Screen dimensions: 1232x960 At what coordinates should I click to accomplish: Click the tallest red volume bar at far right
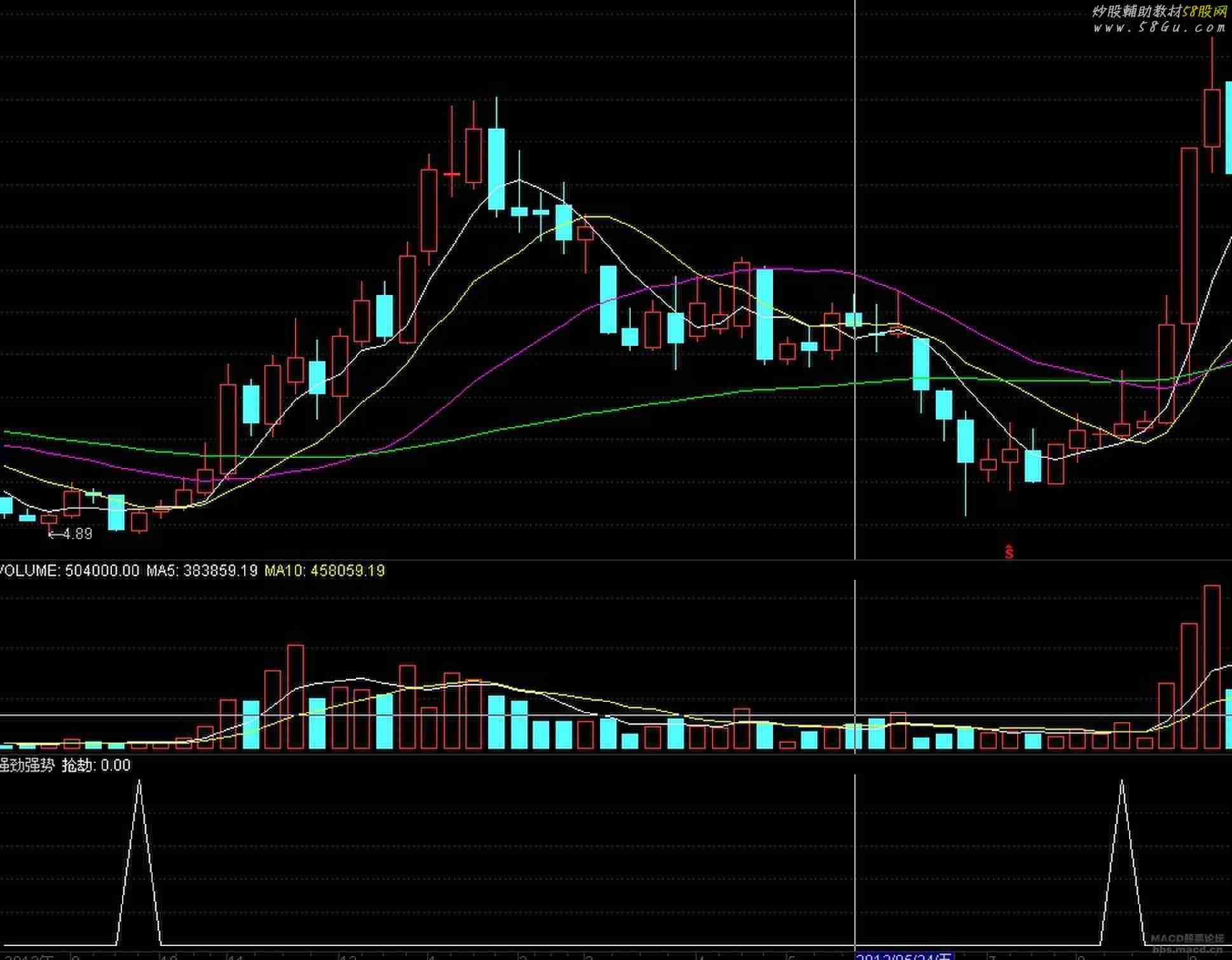coord(1212,666)
